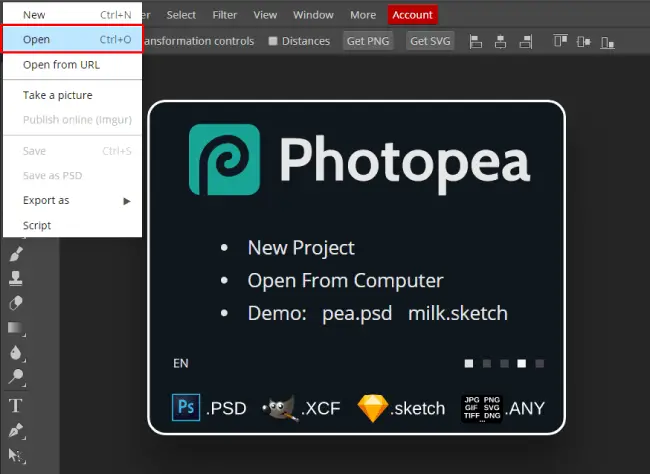Image resolution: width=650 pixels, height=474 pixels.
Task: Click the Get PNG button
Action: click(x=368, y=41)
